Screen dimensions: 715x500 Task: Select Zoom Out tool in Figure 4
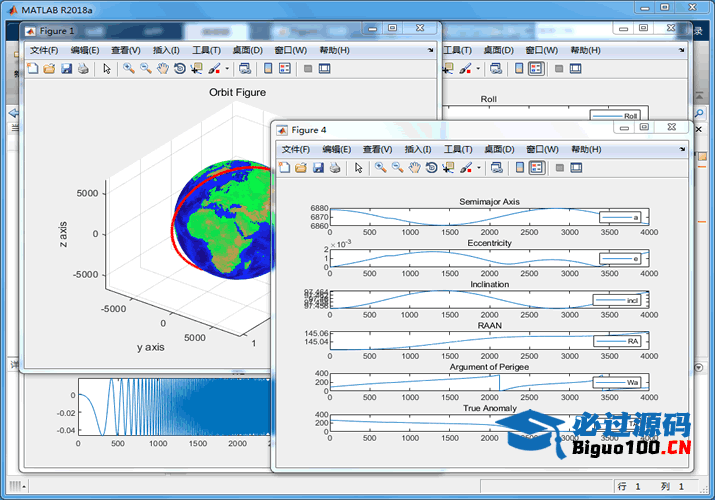coord(398,168)
